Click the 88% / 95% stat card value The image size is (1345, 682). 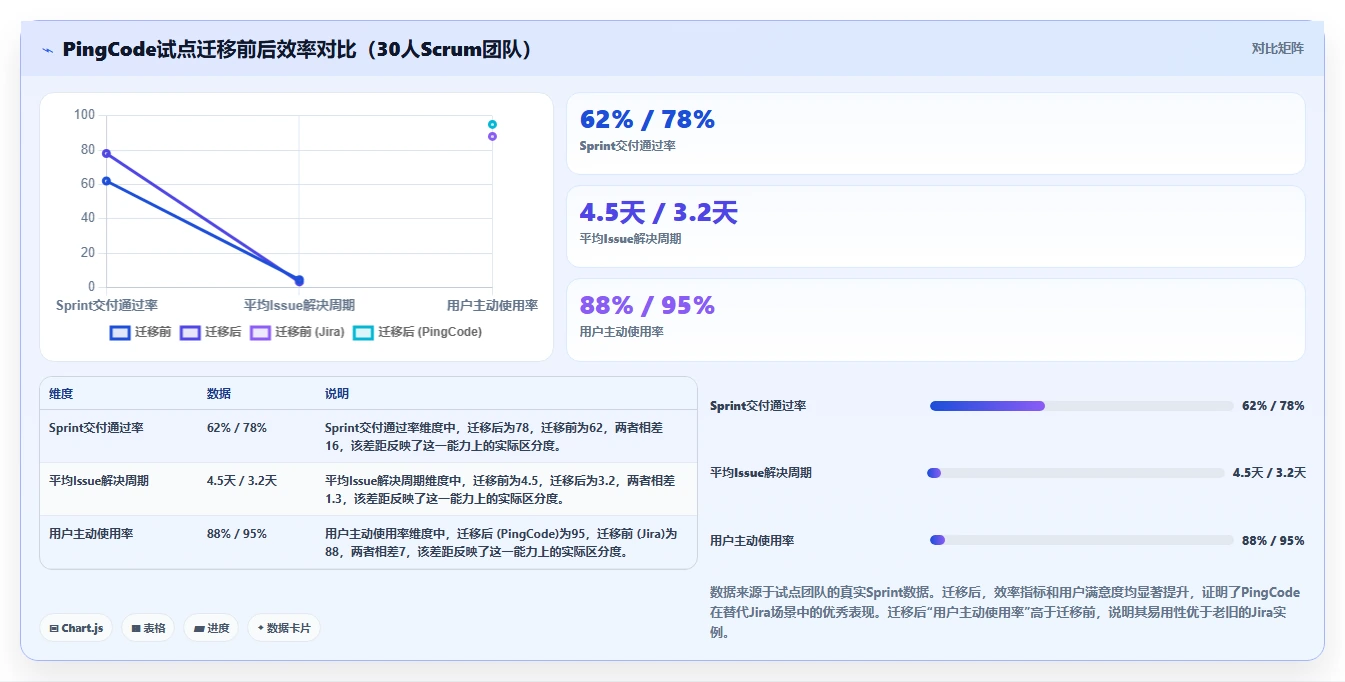coord(647,305)
